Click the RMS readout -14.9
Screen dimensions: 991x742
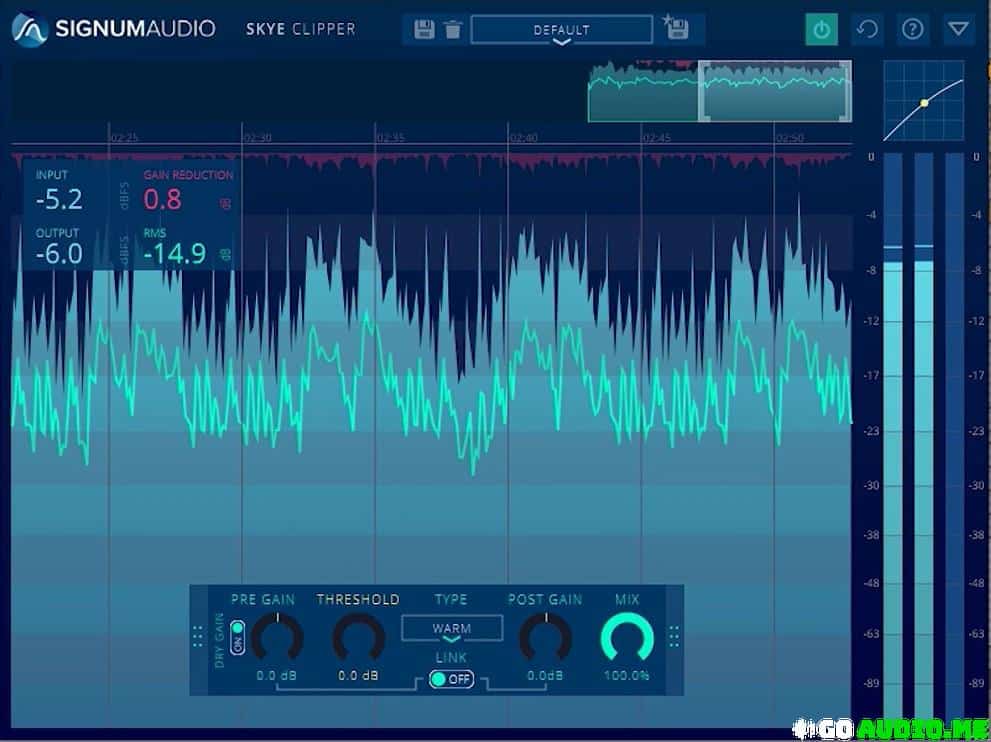(175, 254)
